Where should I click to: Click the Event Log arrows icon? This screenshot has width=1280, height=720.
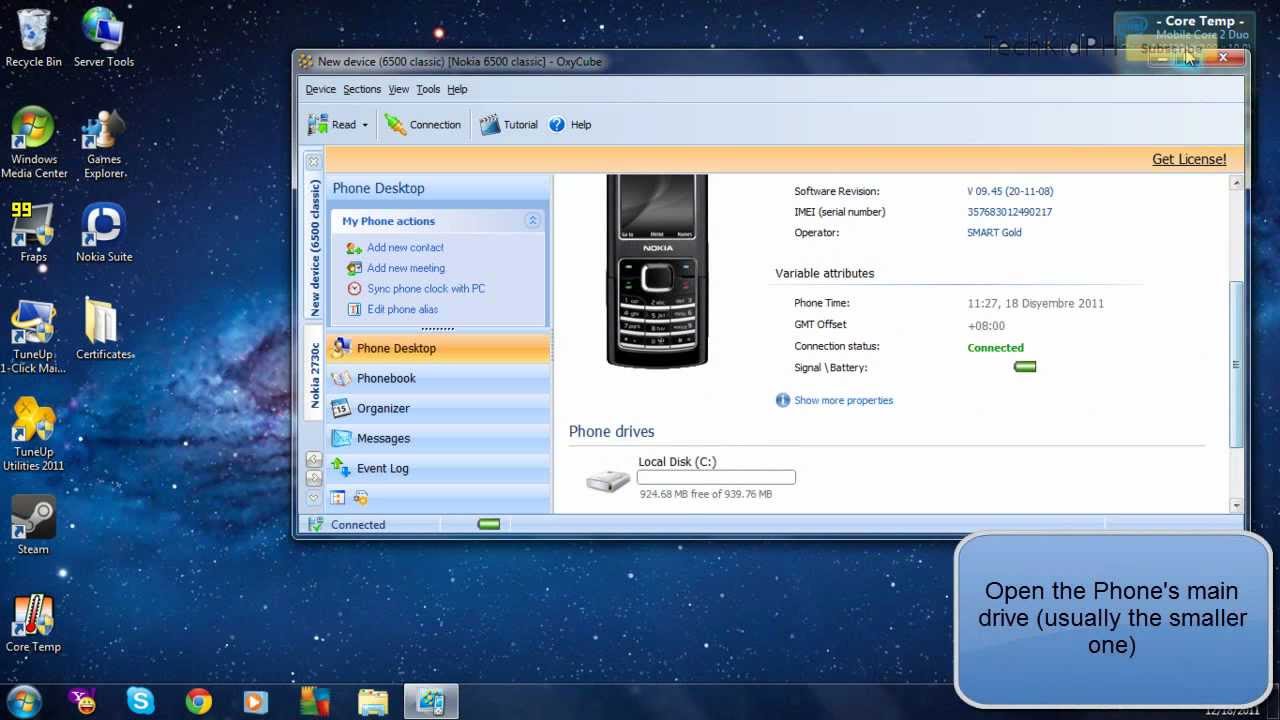coord(341,468)
